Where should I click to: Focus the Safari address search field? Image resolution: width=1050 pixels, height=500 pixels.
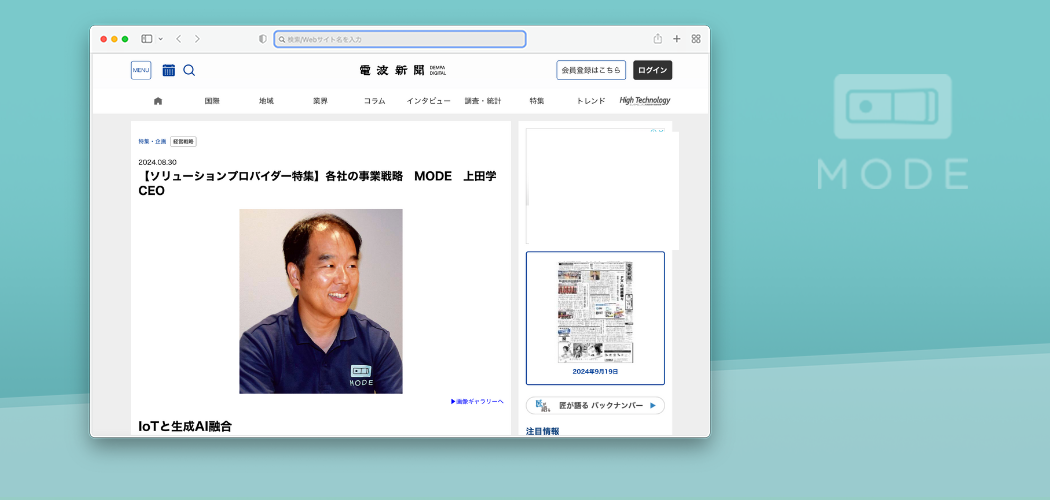pos(400,39)
